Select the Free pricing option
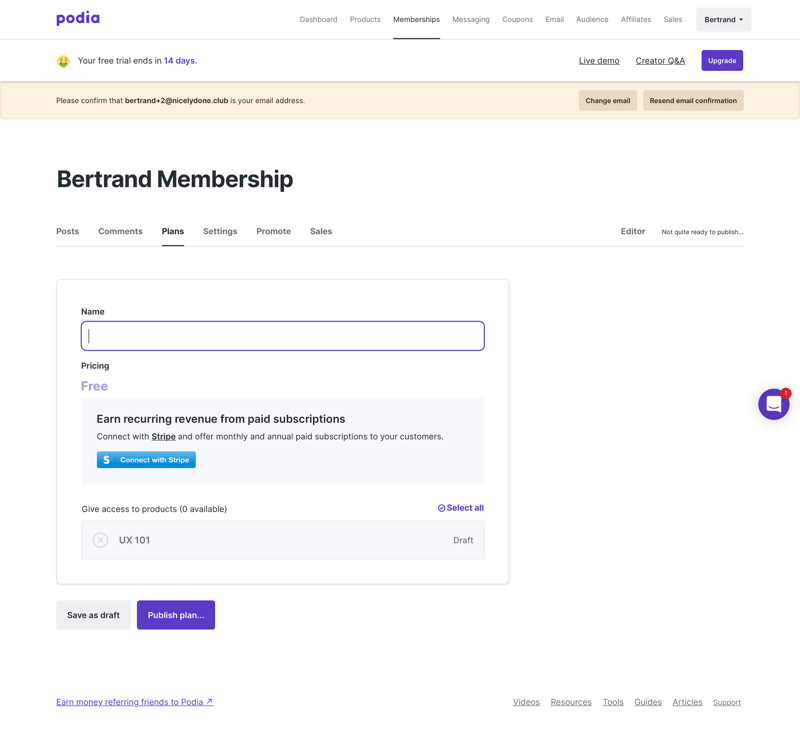This screenshot has height=742, width=800. [94, 386]
